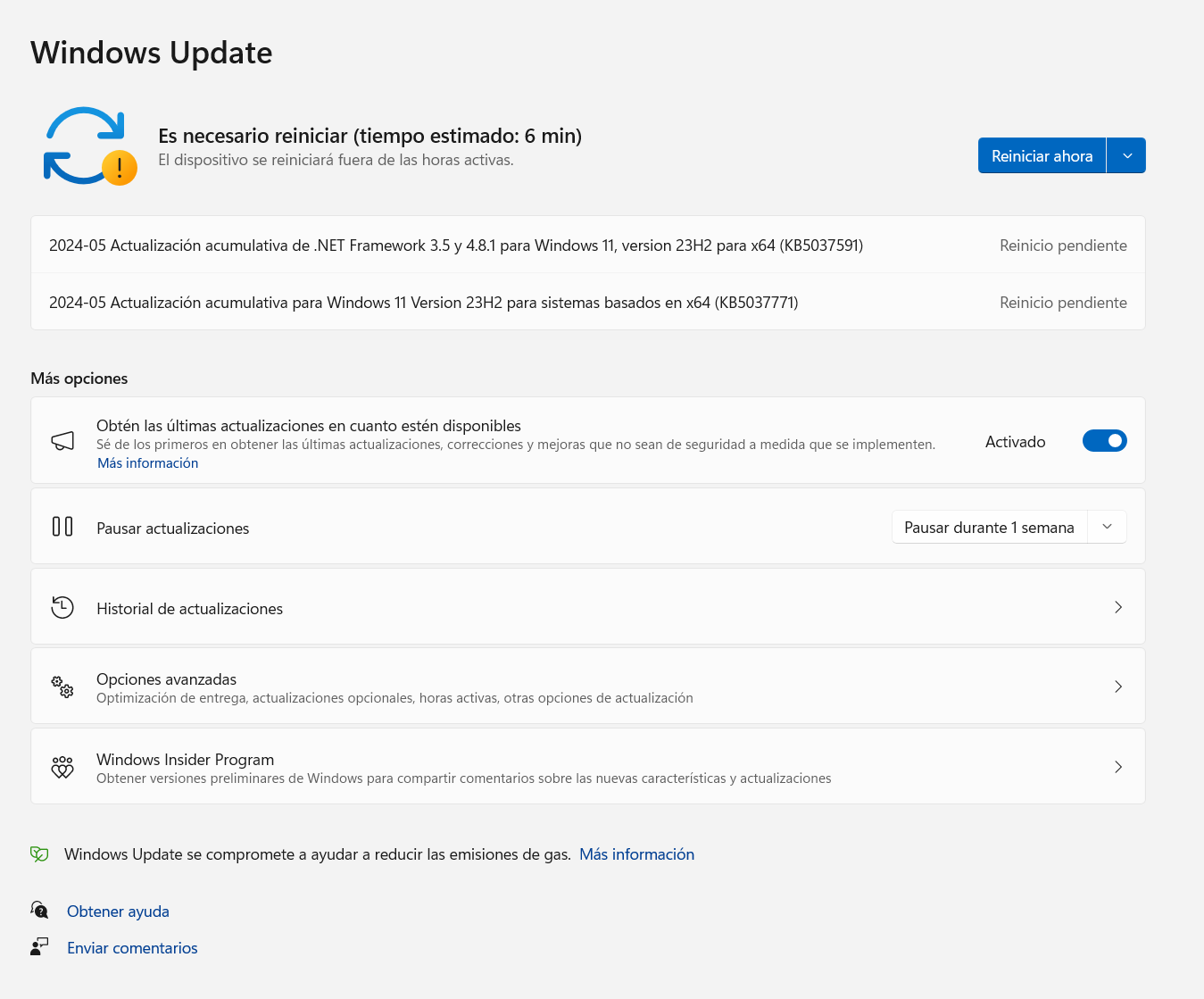Expand Historial de actualizaciones with its chevron
The height and width of the screenshot is (999, 1204).
point(1117,607)
